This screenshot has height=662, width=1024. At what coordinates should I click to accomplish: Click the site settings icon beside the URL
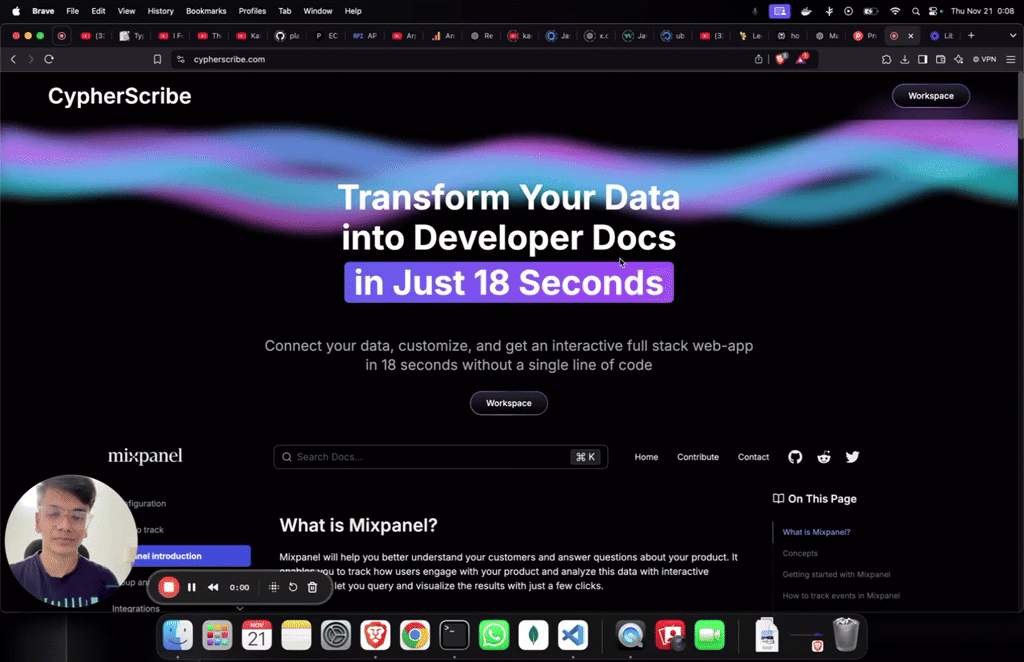pyautogui.click(x=181, y=59)
